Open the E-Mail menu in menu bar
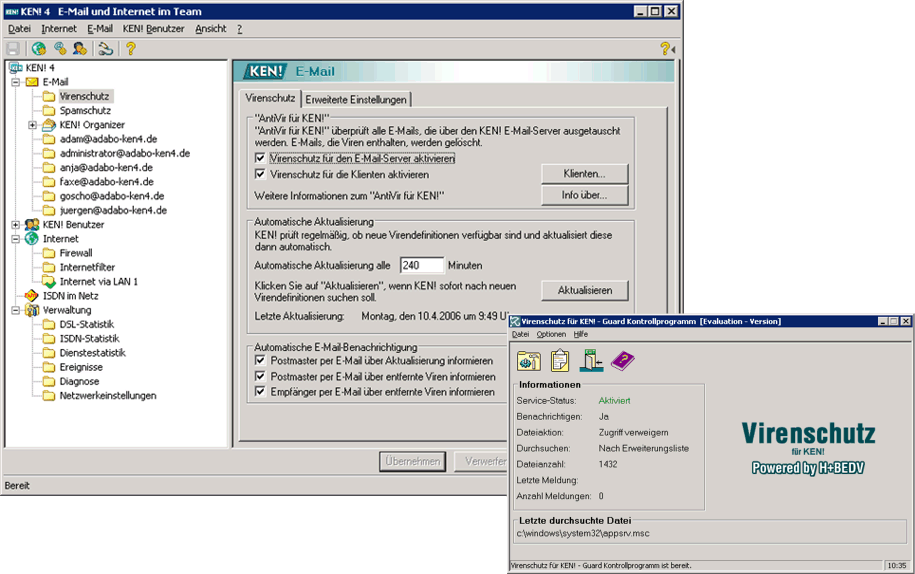 tap(100, 29)
